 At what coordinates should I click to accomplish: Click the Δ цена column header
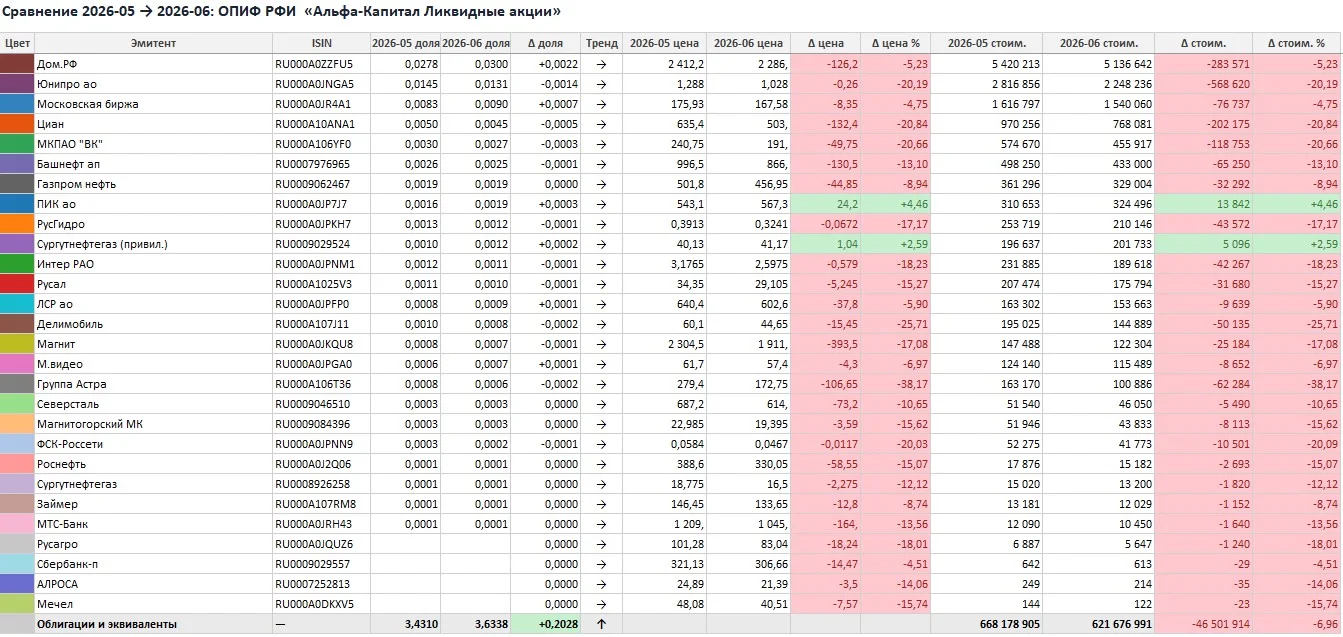coord(826,43)
